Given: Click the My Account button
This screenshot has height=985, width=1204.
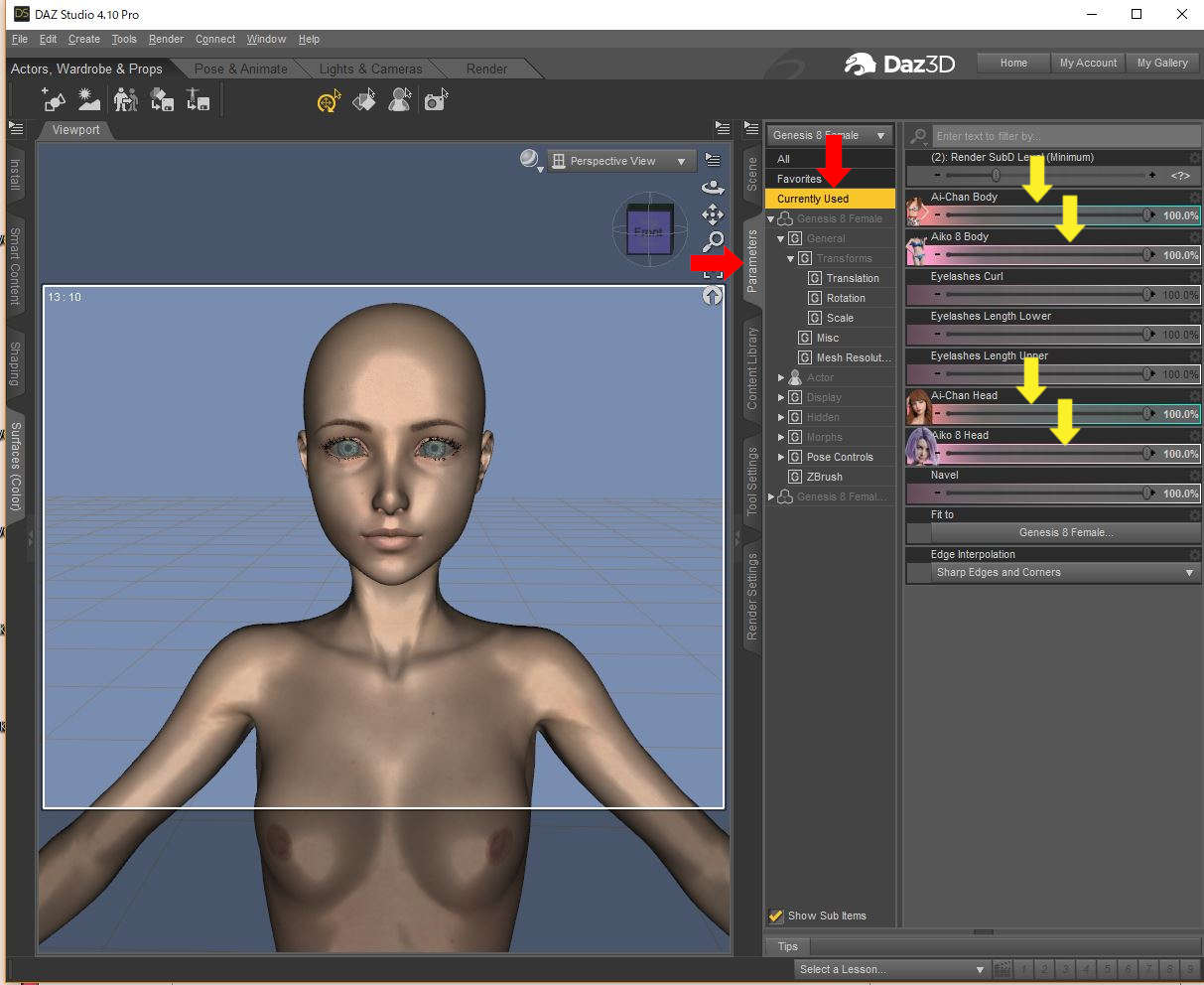Looking at the screenshot, I should pyautogui.click(x=1088, y=63).
